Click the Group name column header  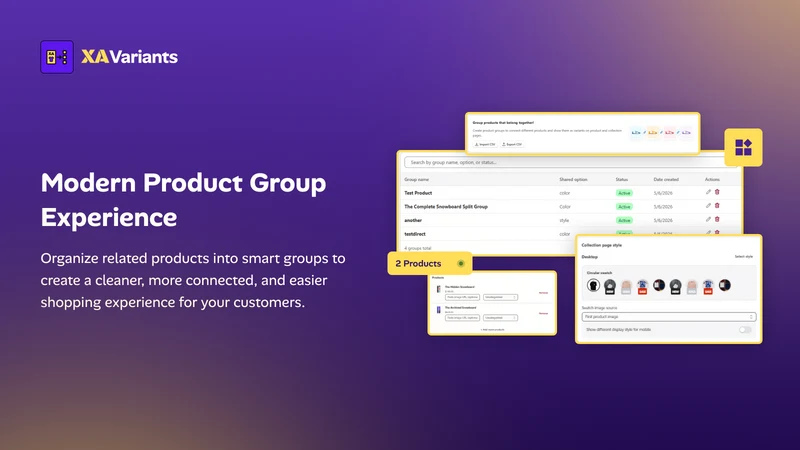416,180
